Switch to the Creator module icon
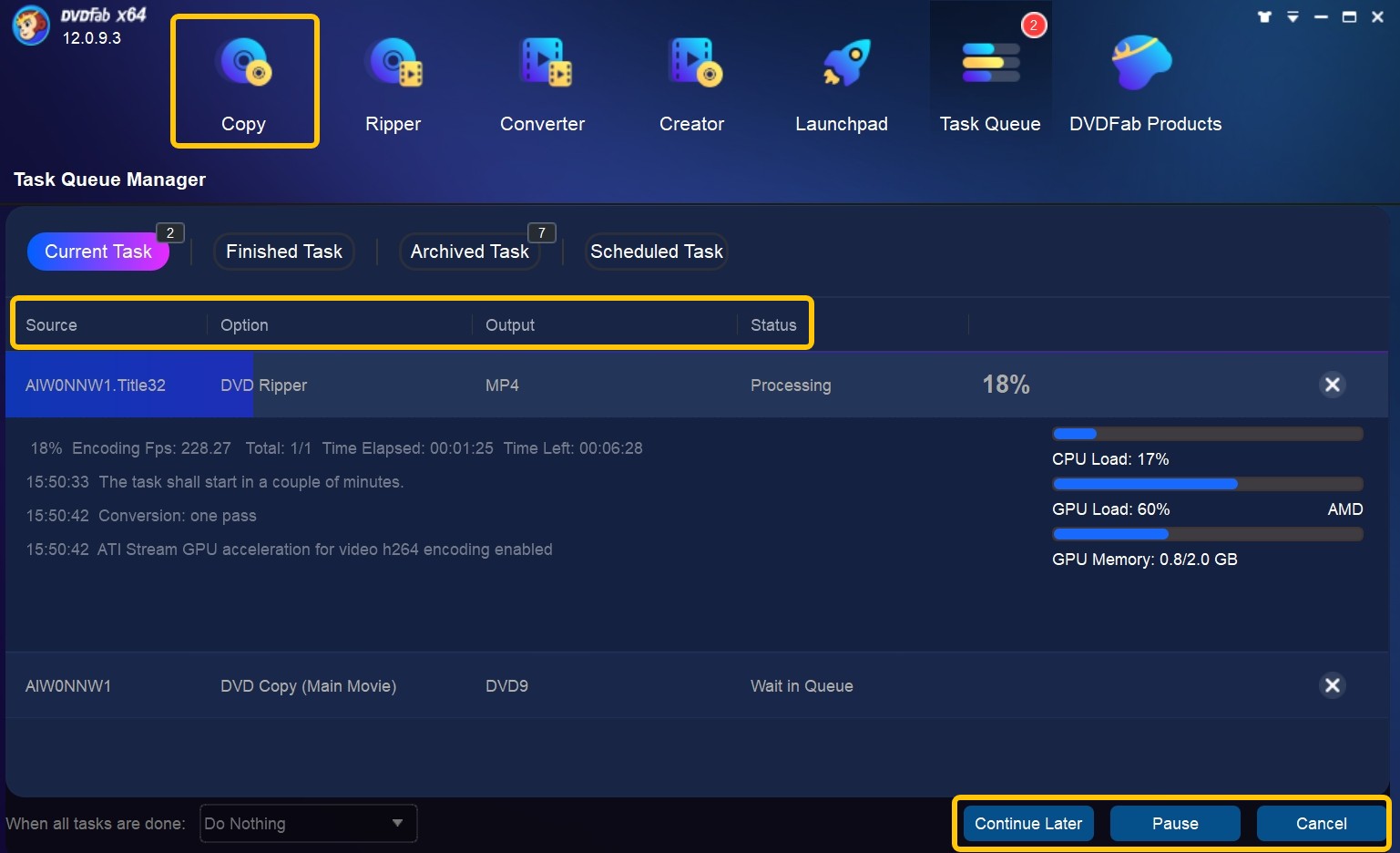1400x853 pixels. [x=693, y=64]
